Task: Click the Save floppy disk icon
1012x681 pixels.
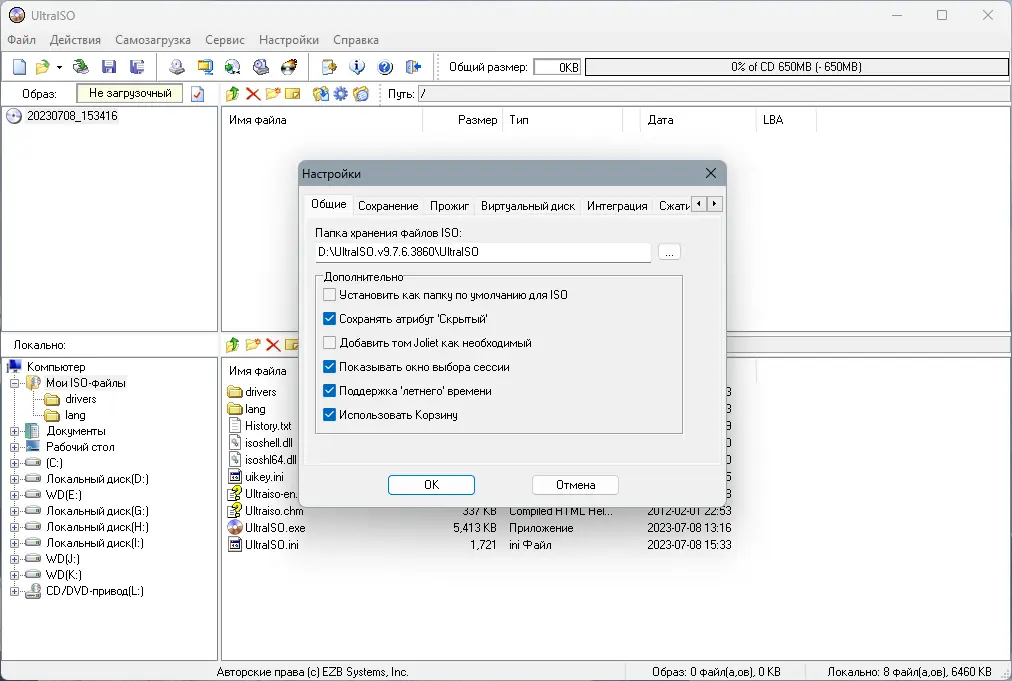Action: point(109,66)
